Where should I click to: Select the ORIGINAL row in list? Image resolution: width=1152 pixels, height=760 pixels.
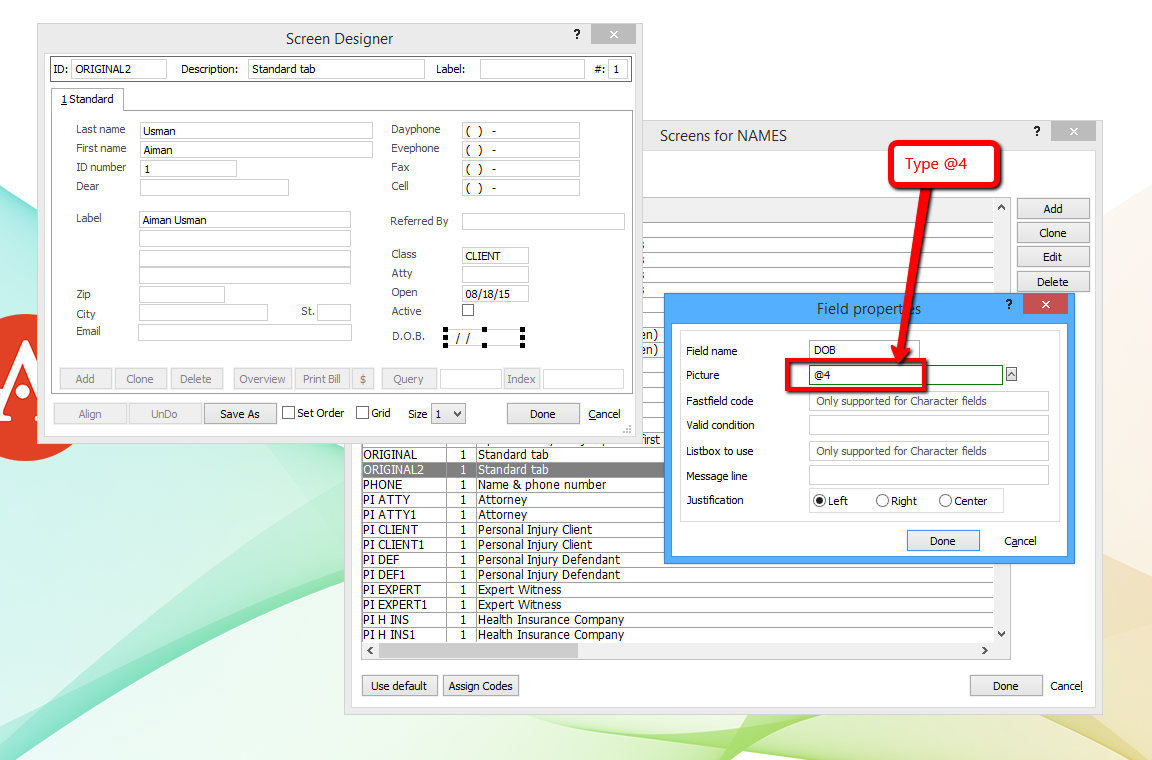coord(513,455)
